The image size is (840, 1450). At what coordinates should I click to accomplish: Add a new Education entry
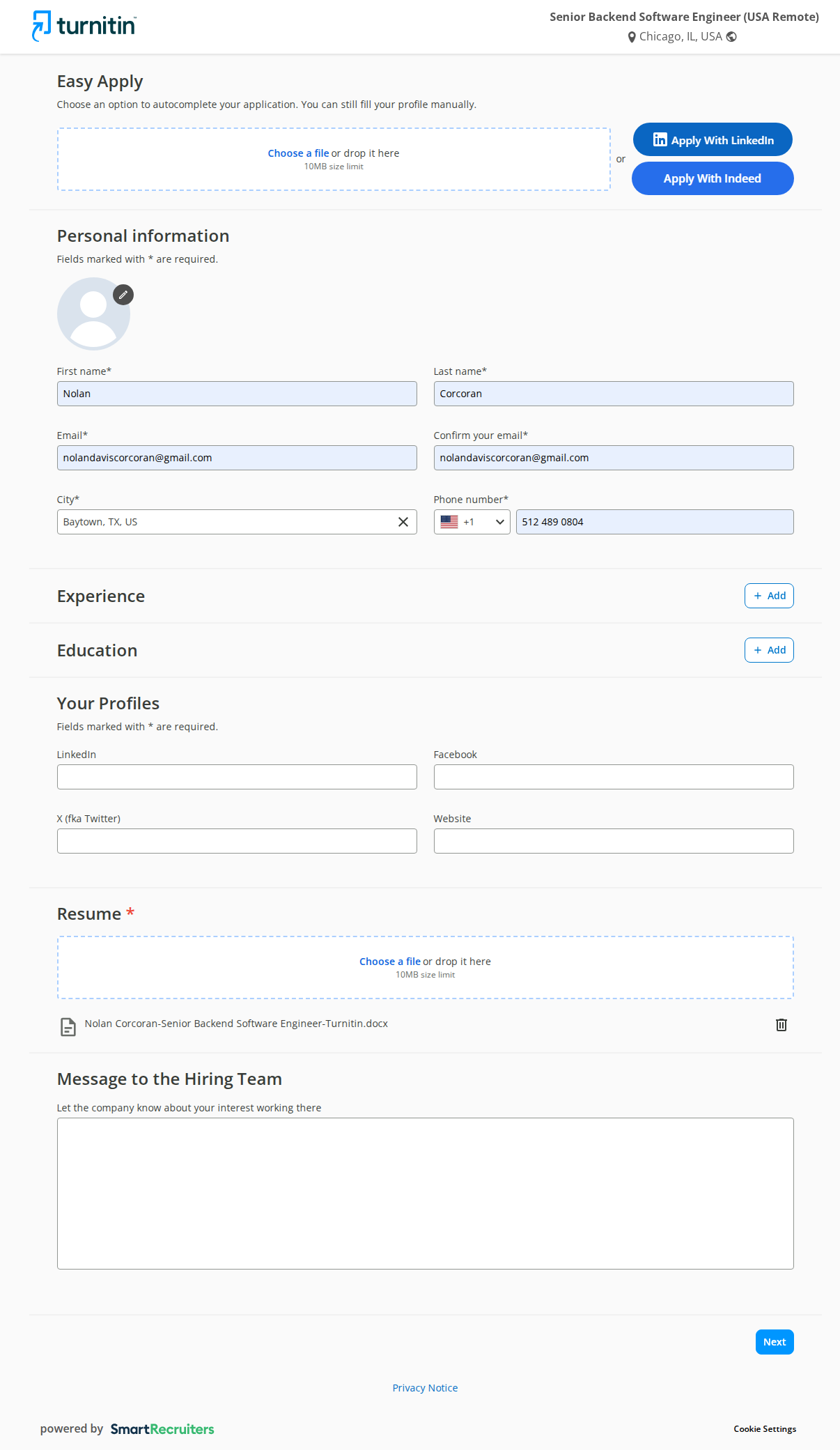click(x=768, y=650)
